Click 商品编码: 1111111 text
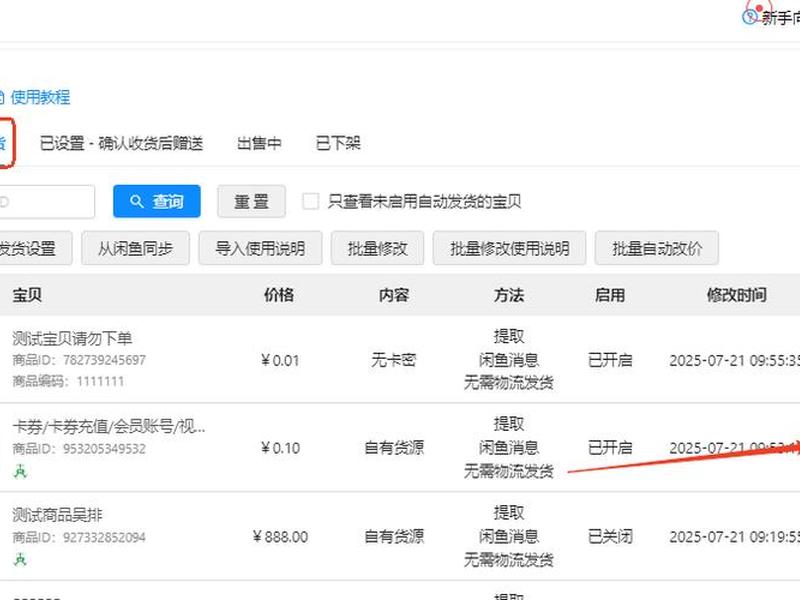This screenshot has height=600, width=800. (68, 381)
